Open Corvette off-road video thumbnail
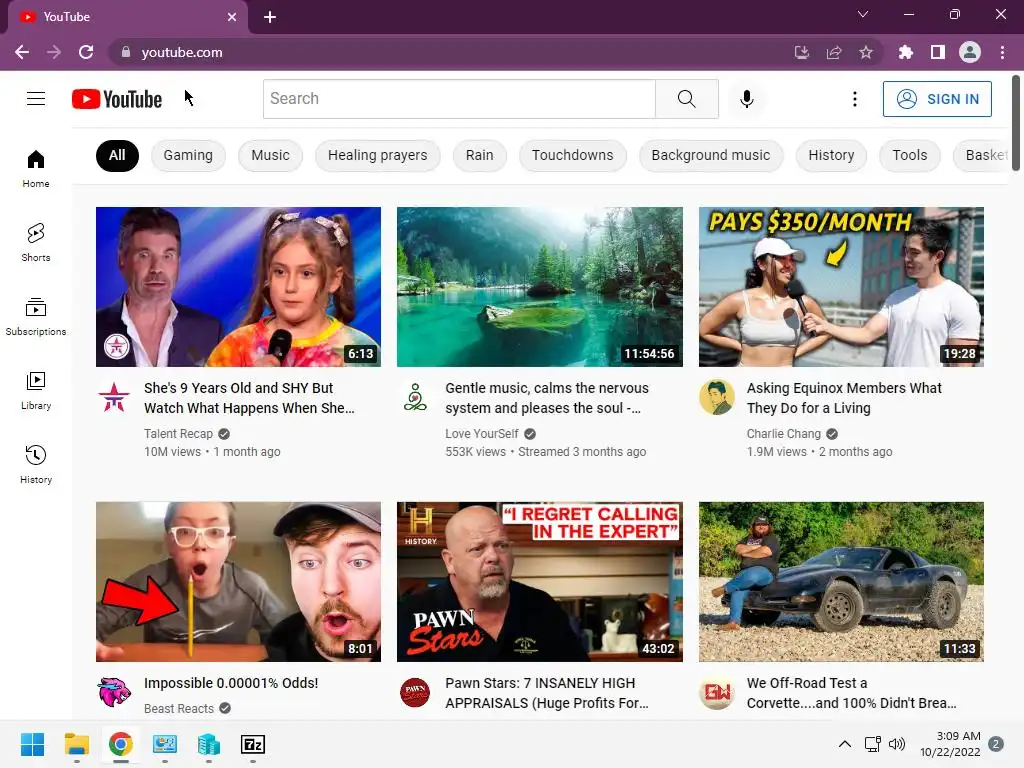Image resolution: width=1024 pixels, height=768 pixels. 841,582
